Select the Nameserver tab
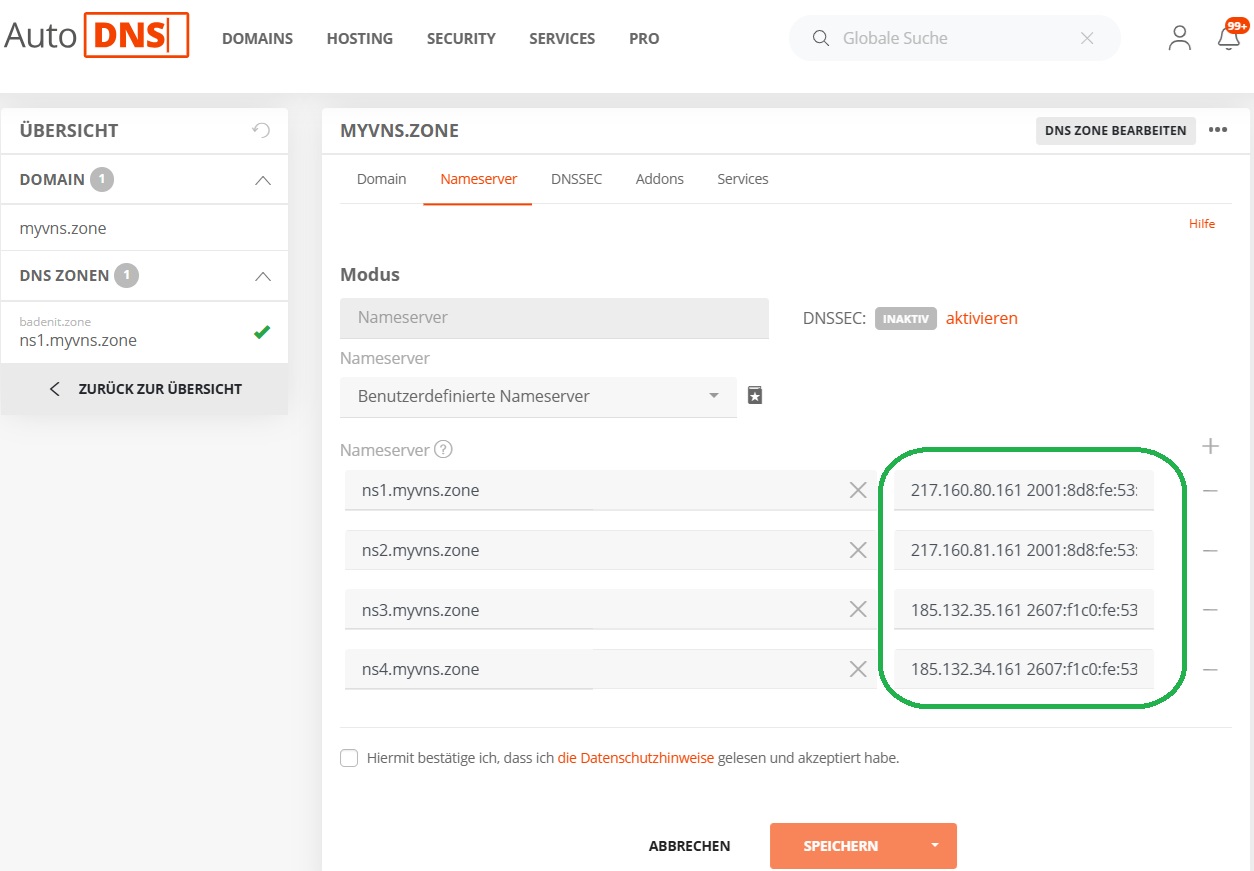 pyautogui.click(x=478, y=179)
